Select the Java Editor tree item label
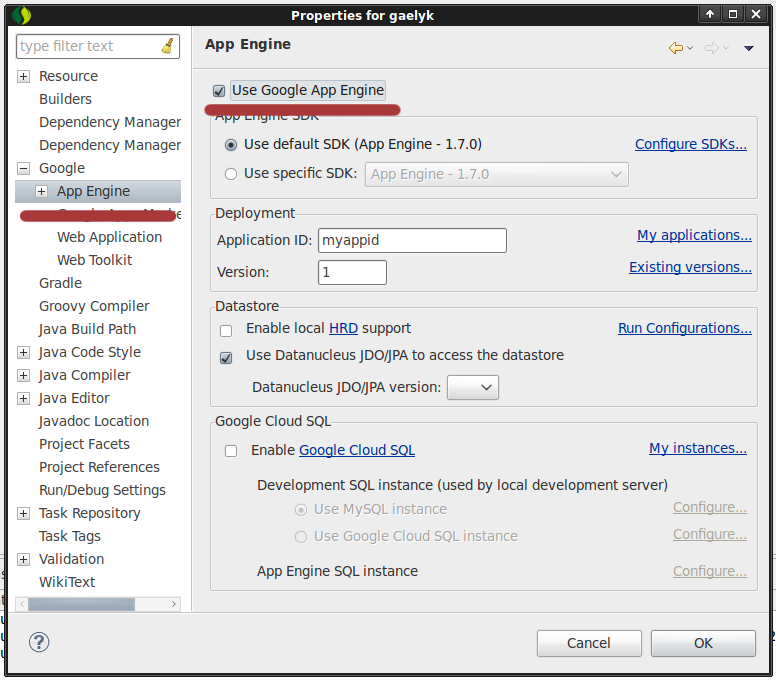 click(x=74, y=398)
